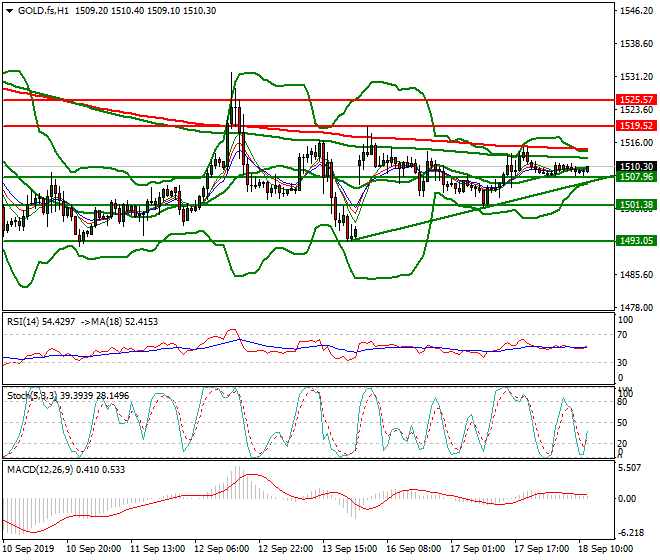Select the 1501.38 green support price label

pyautogui.click(x=636, y=205)
